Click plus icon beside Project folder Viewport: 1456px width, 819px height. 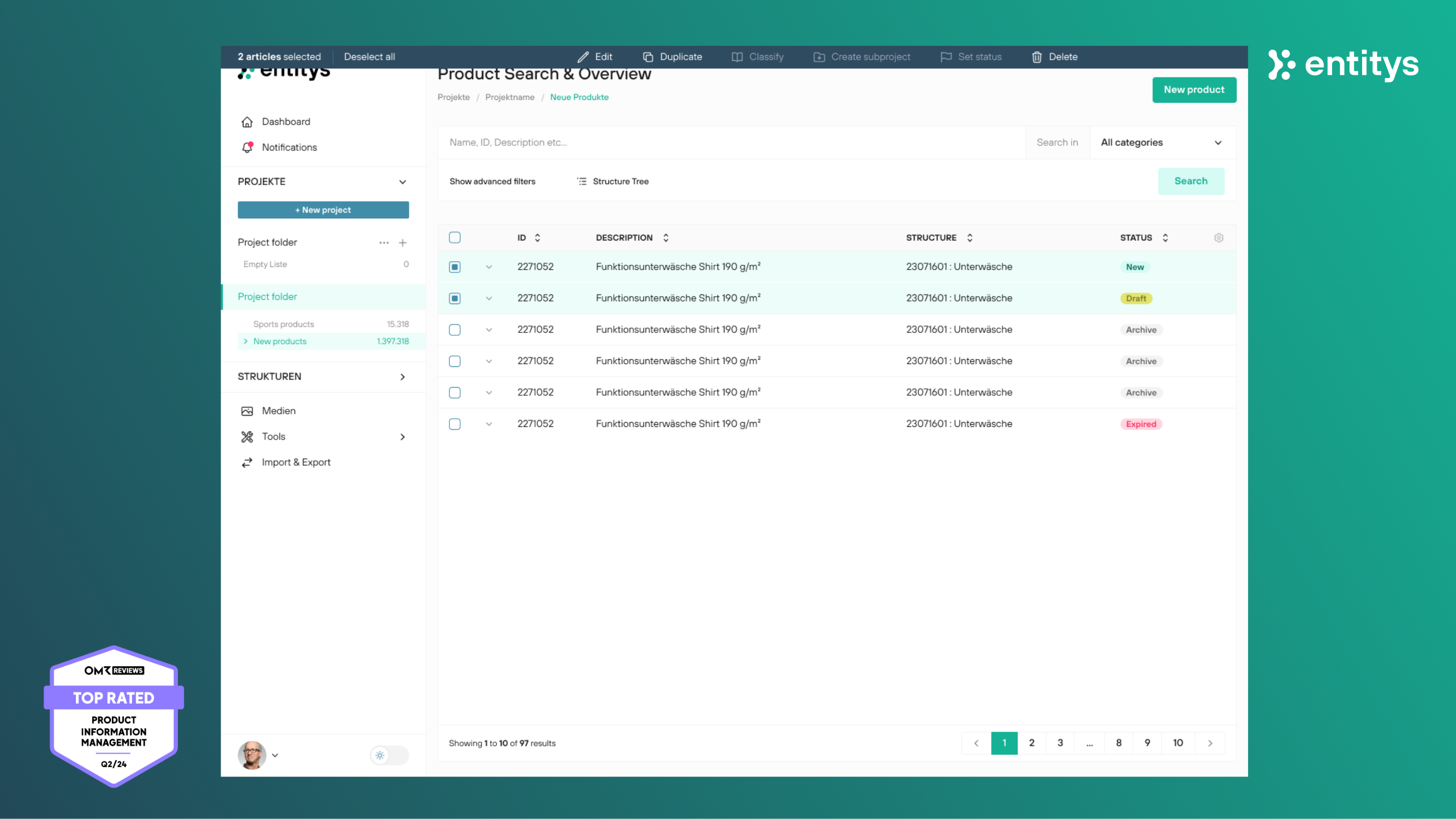tap(402, 242)
